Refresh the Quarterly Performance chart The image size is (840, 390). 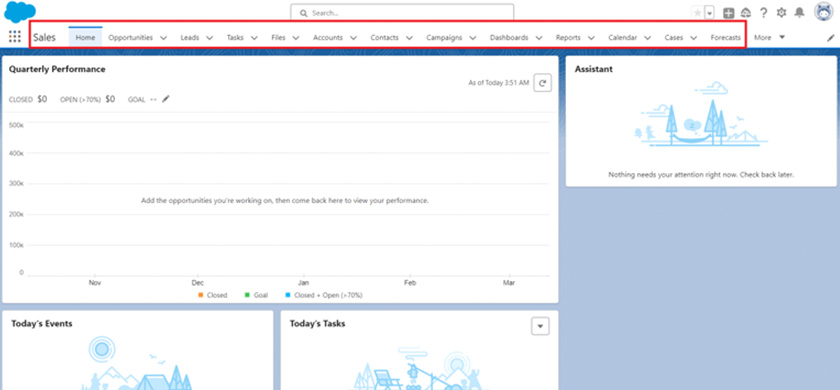click(x=543, y=83)
